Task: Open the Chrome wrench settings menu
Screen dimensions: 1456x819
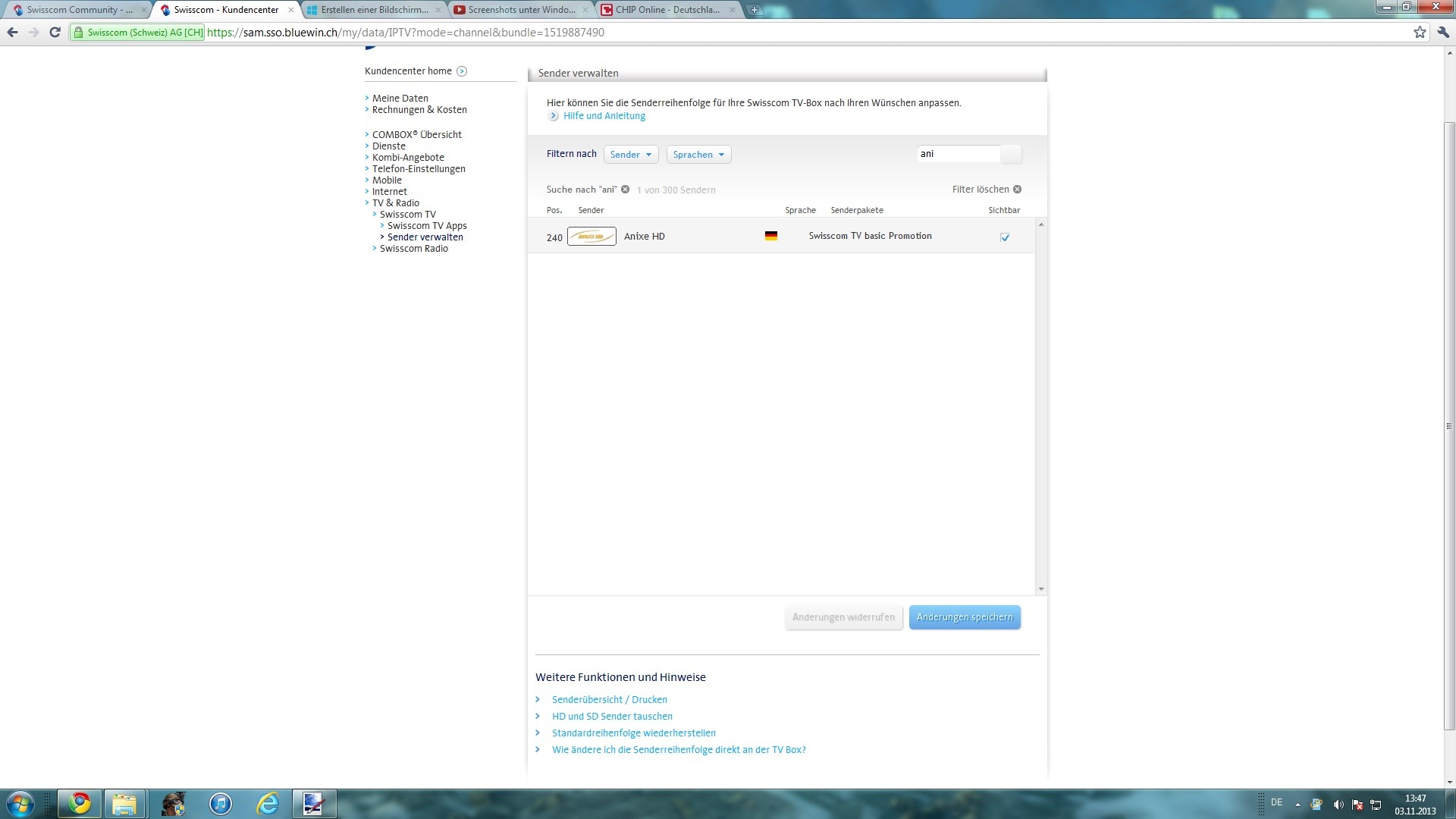Action: coord(1442,32)
